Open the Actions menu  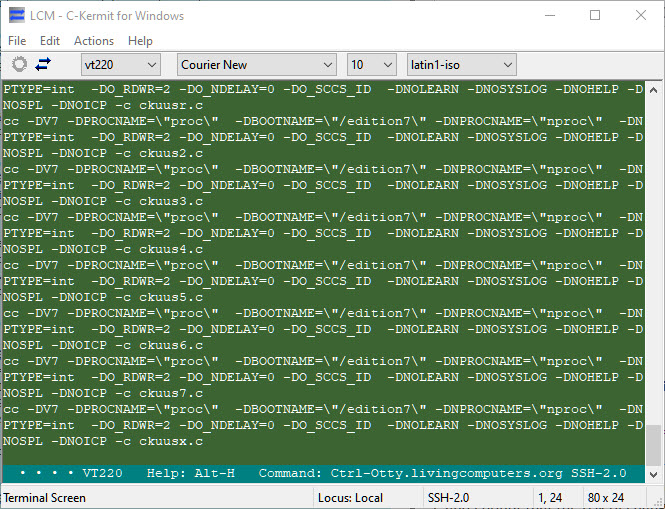coord(94,41)
